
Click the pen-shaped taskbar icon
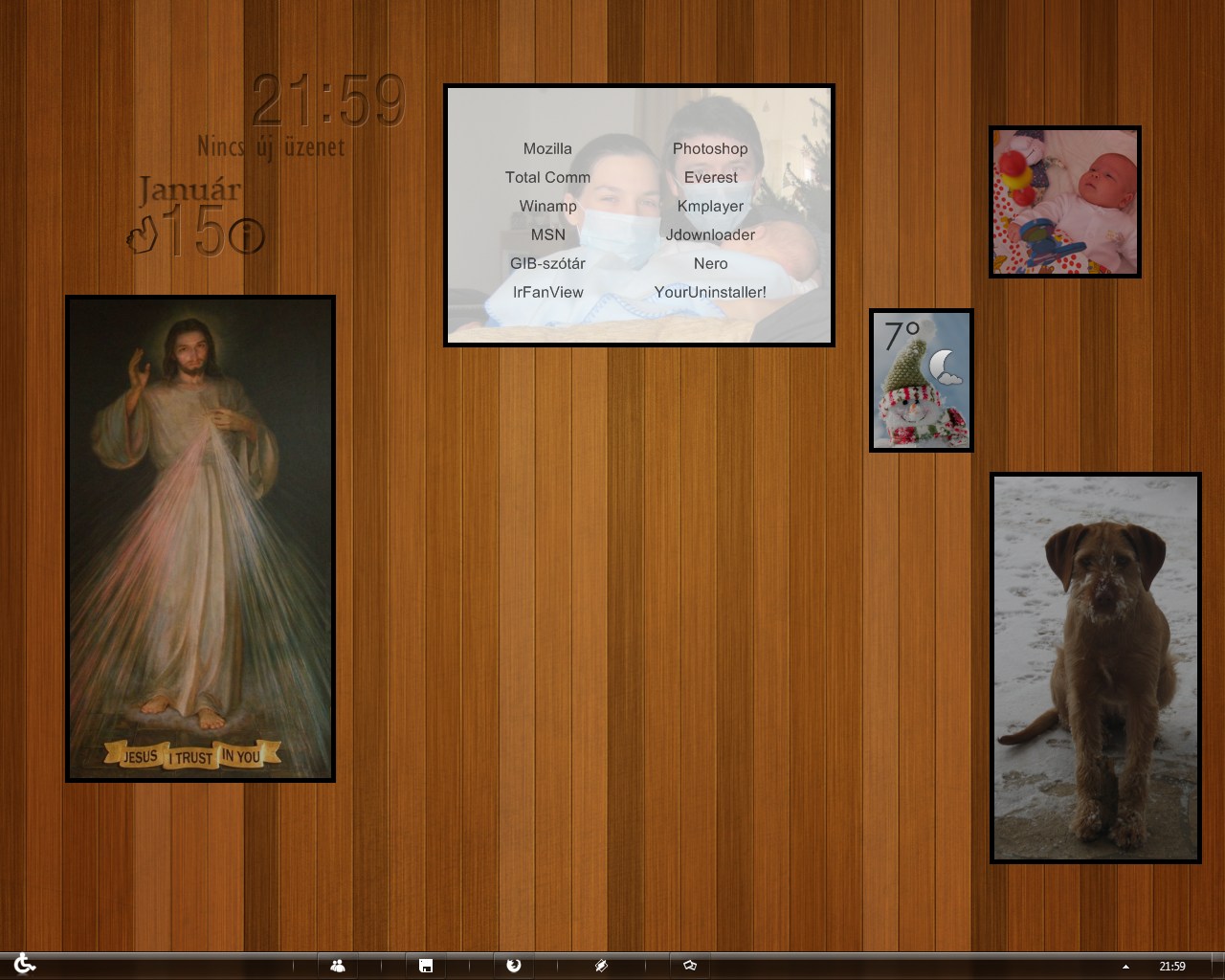click(601, 966)
